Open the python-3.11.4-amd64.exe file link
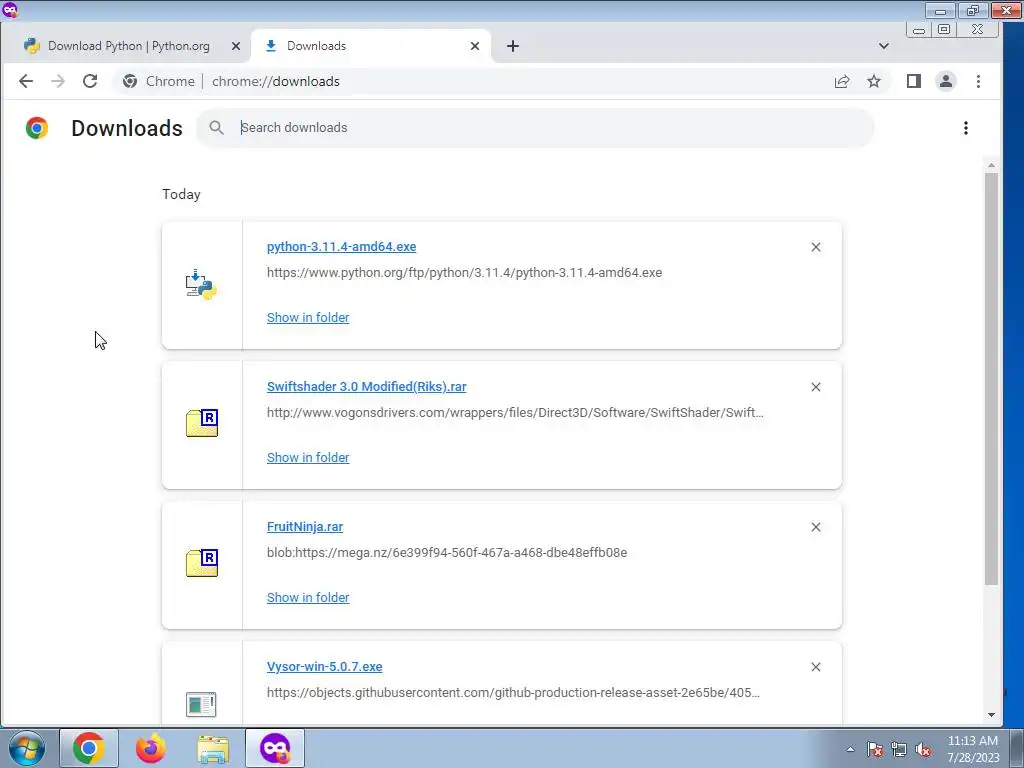The width and height of the screenshot is (1024, 768). [342, 246]
